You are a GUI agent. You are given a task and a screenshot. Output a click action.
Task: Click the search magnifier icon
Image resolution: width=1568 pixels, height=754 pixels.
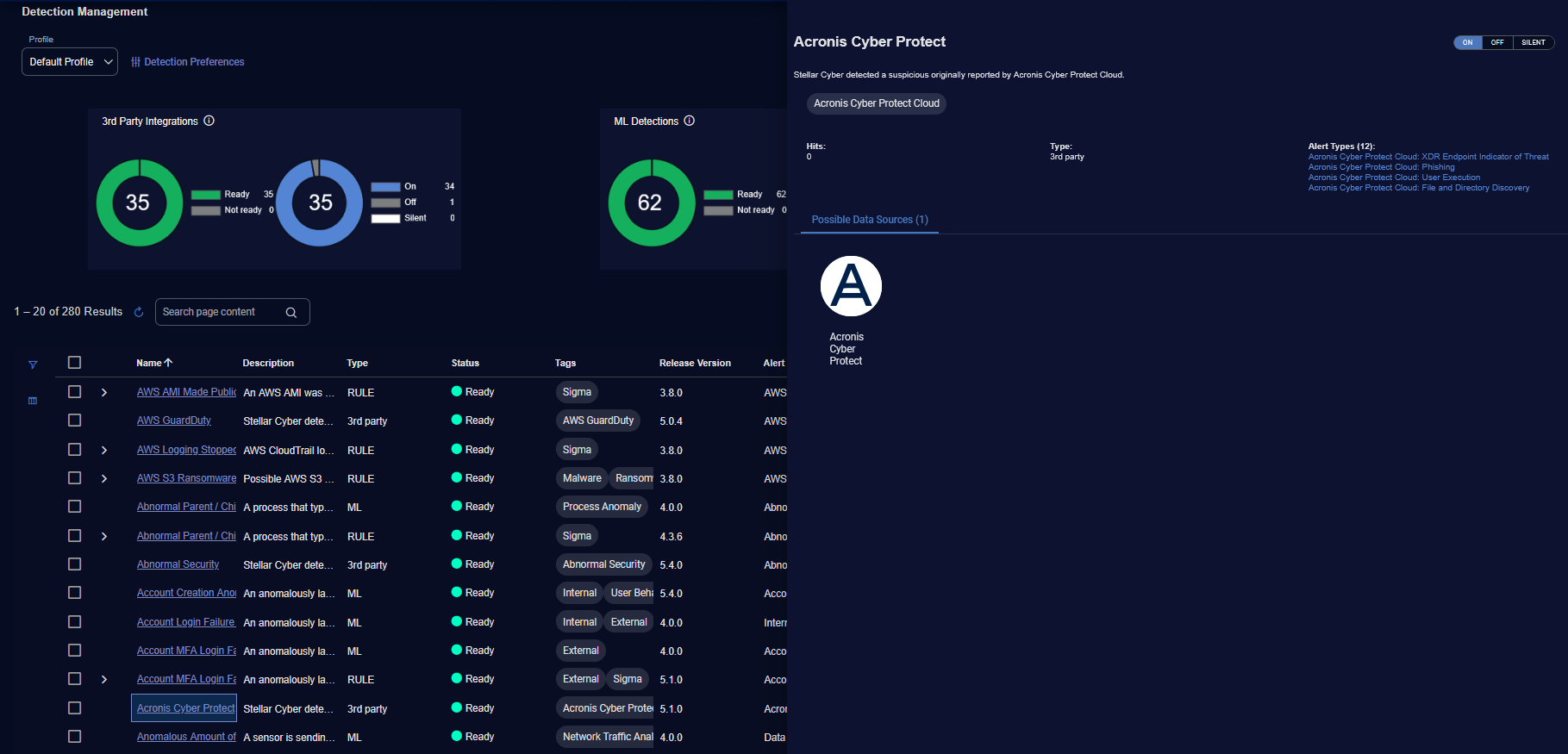pyautogui.click(x=291, y=312)
